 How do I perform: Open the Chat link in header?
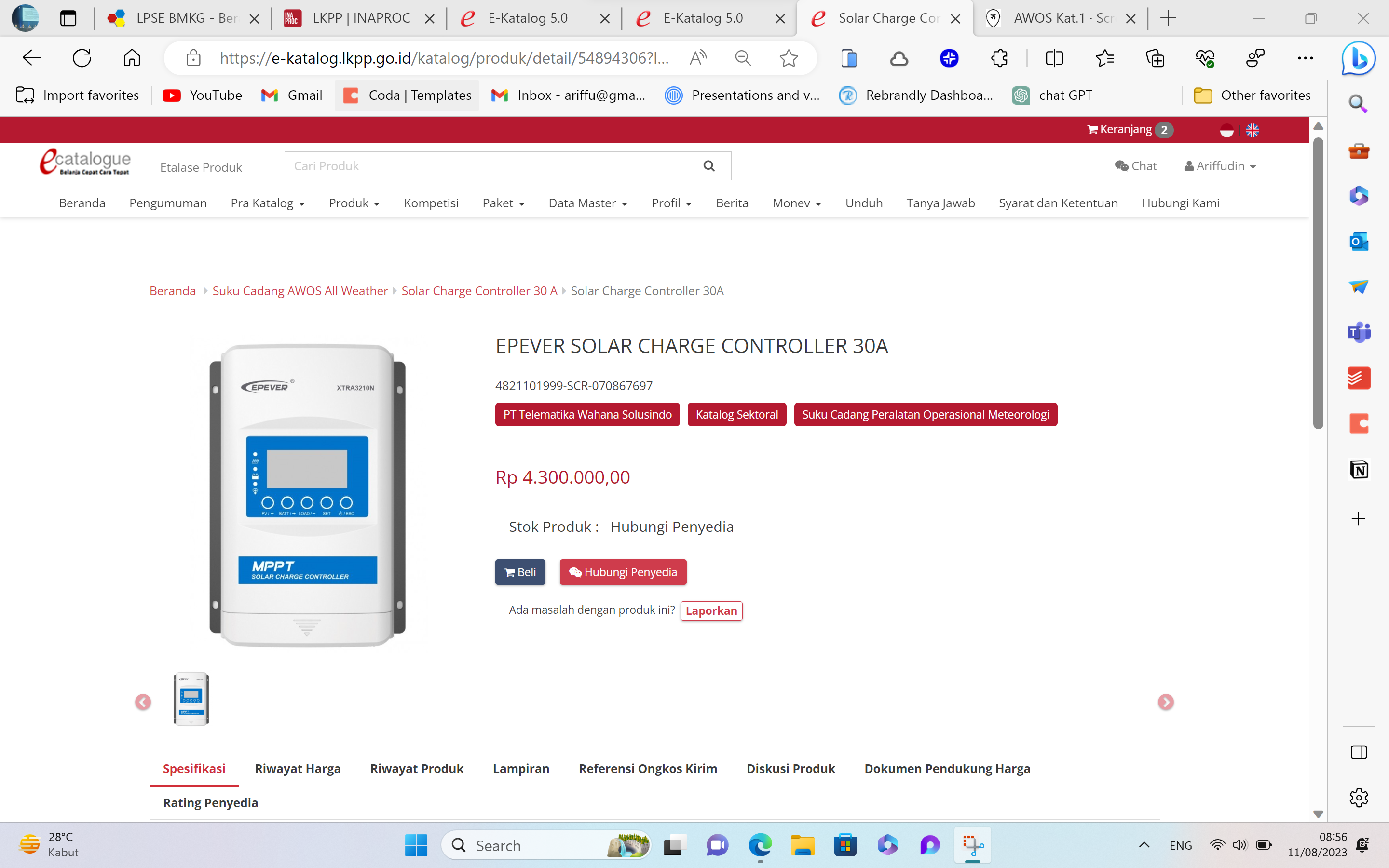pos(1135,166)
